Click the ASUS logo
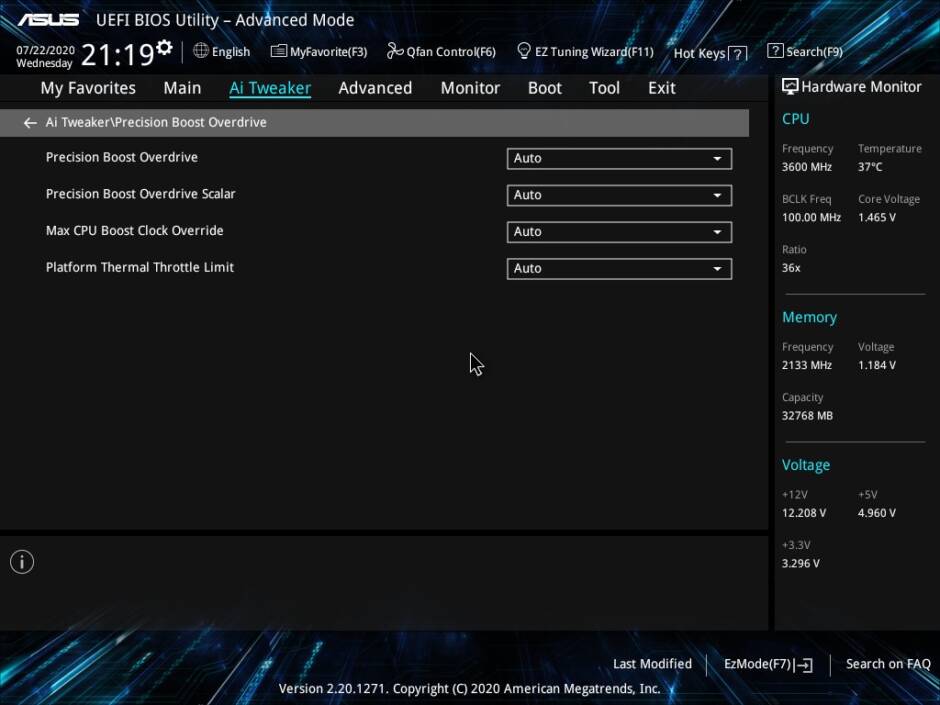The width and height of the screenshot is (940, 705). click(48, 20)
